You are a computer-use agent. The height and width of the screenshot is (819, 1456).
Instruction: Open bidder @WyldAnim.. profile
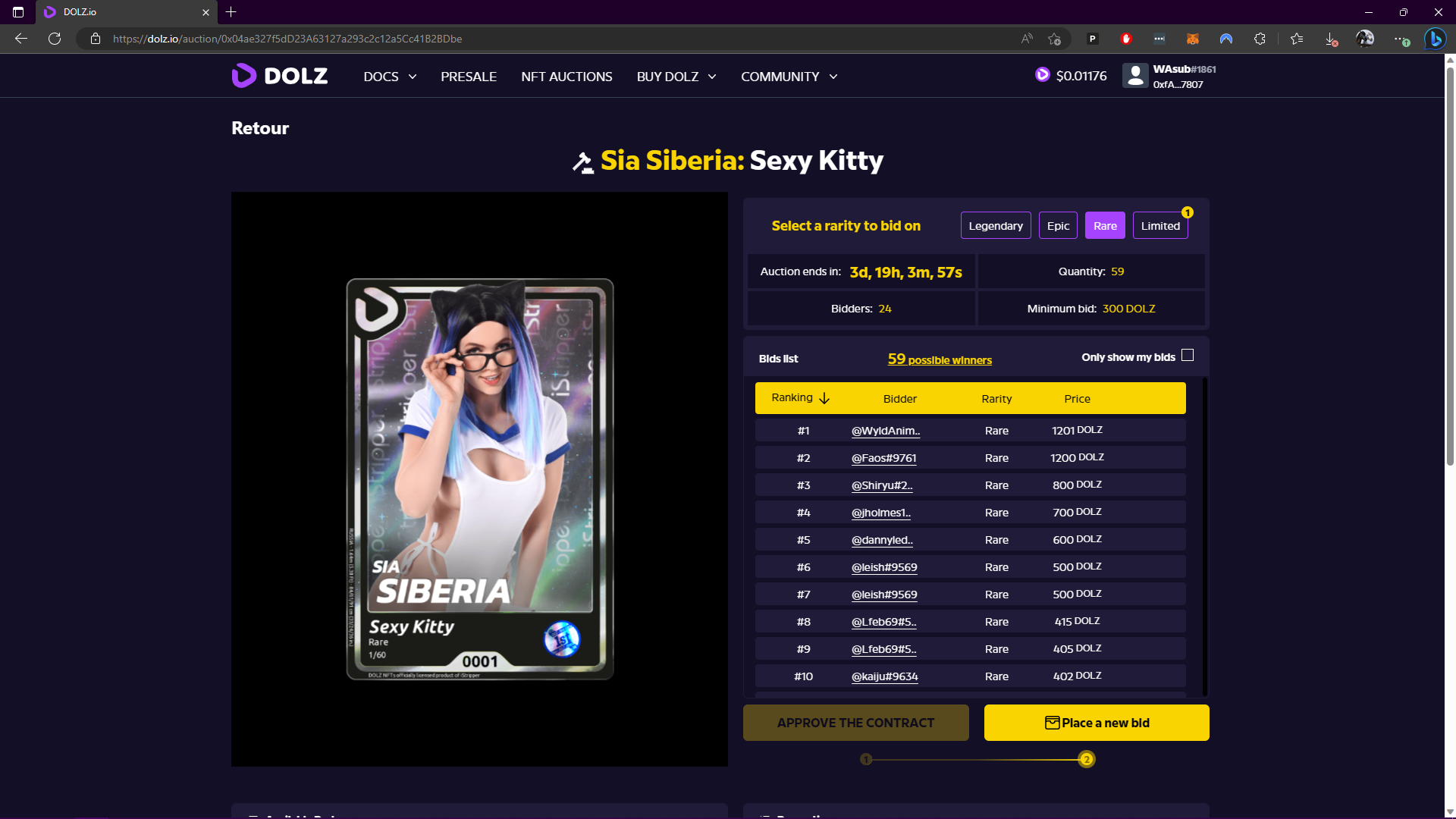[x=885, y=431]
